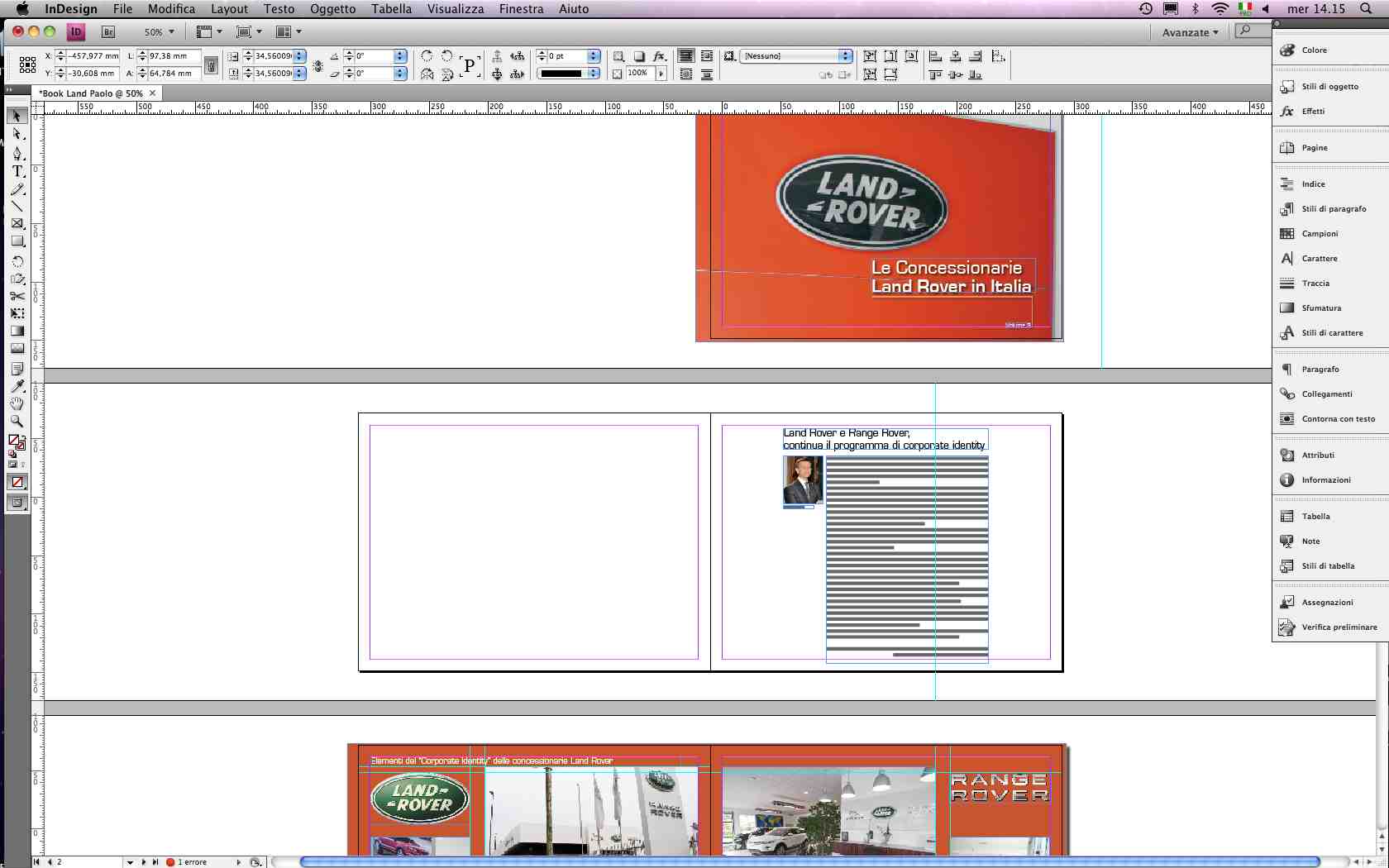
Task: Choose the Free Transform tool
Action: pos(17,313)
